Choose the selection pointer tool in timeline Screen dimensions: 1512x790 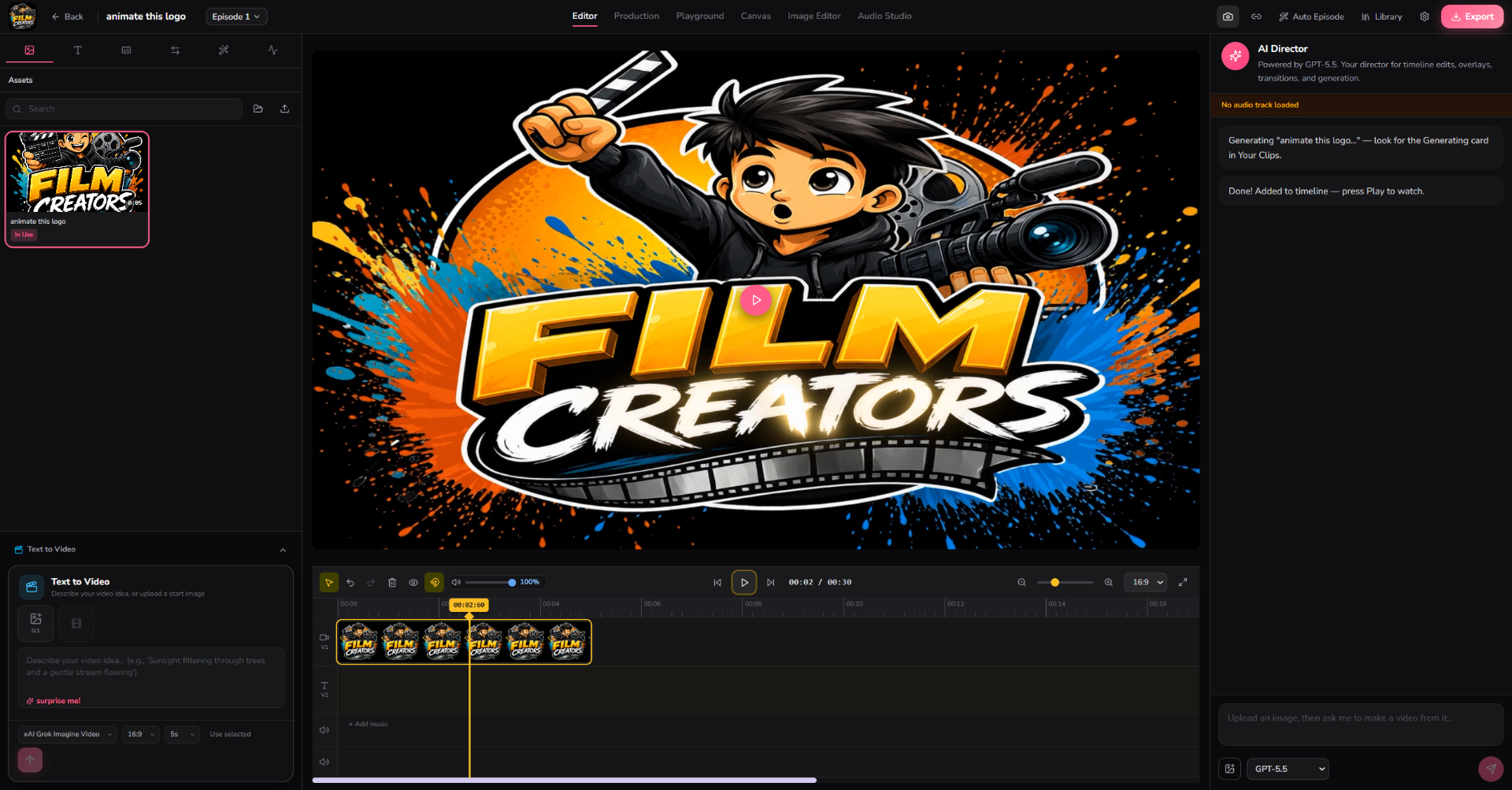point(329,583)
